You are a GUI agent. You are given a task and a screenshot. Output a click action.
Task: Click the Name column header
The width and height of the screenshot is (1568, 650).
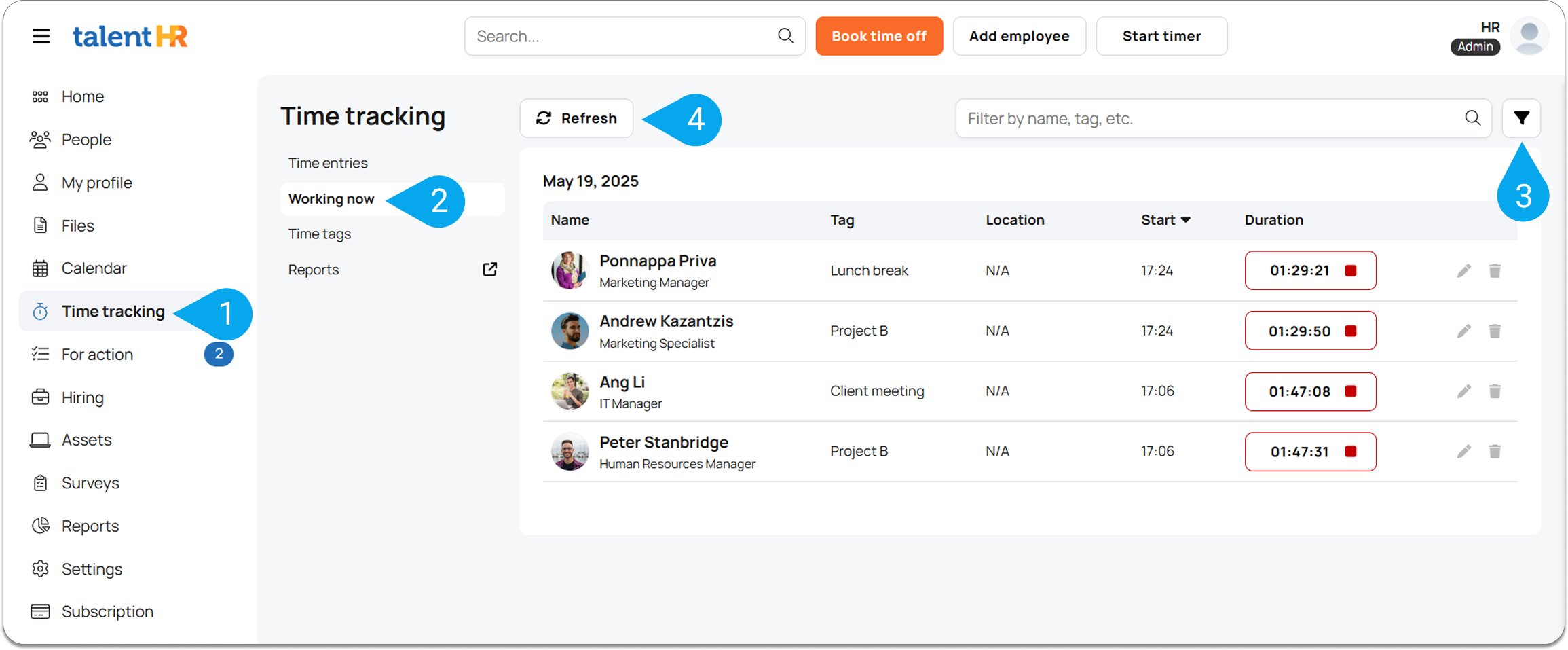[570, 220]
